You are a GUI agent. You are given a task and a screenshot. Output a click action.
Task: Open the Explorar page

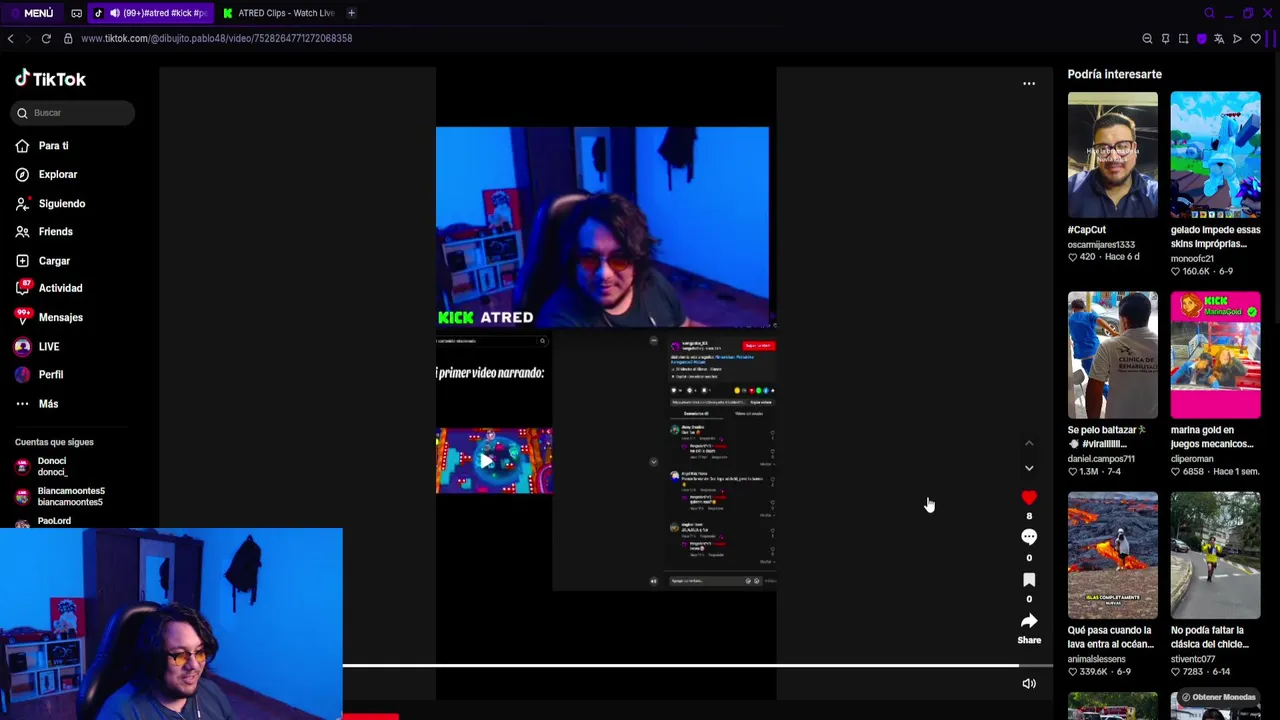(57, 174)
